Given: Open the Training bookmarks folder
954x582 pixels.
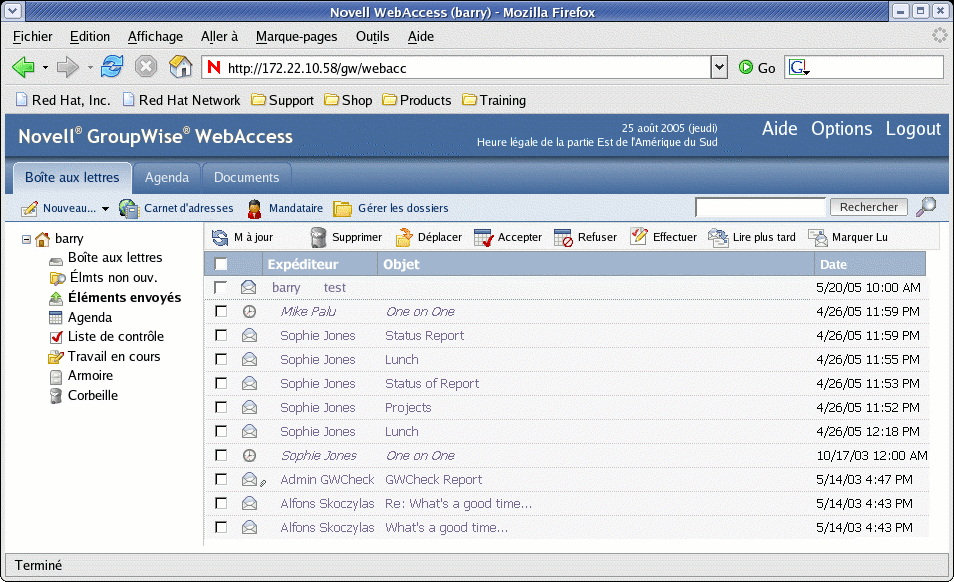Looking at the screenshot, I should pos(494,100).
